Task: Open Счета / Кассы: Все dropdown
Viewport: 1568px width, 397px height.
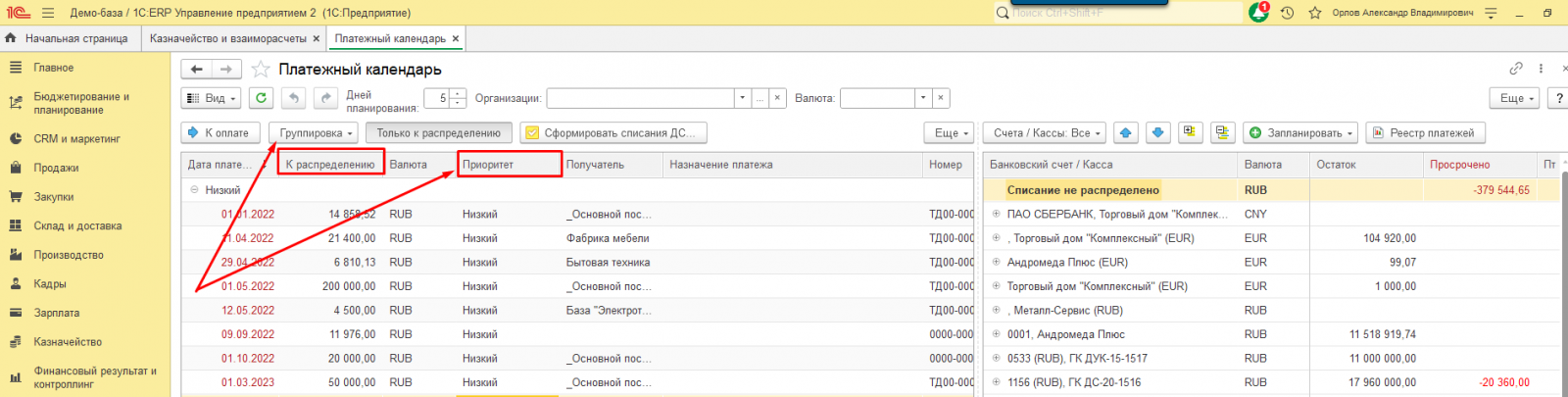Action: click(x=1045, y=132)
